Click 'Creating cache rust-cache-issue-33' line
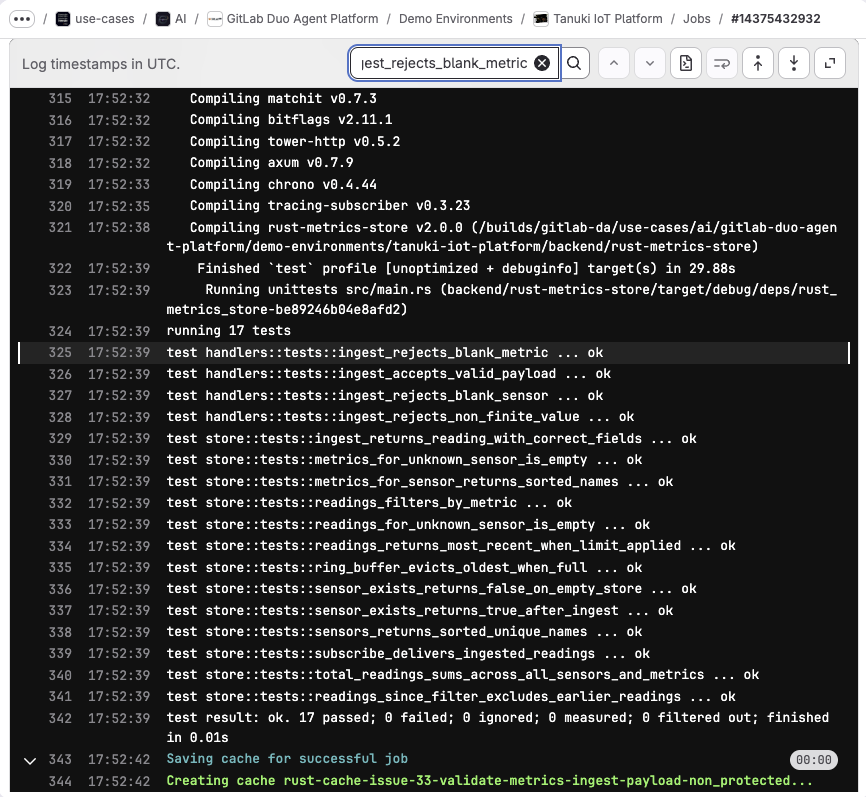The height and width of the screenshot is (797, 866). click(490, 781)
